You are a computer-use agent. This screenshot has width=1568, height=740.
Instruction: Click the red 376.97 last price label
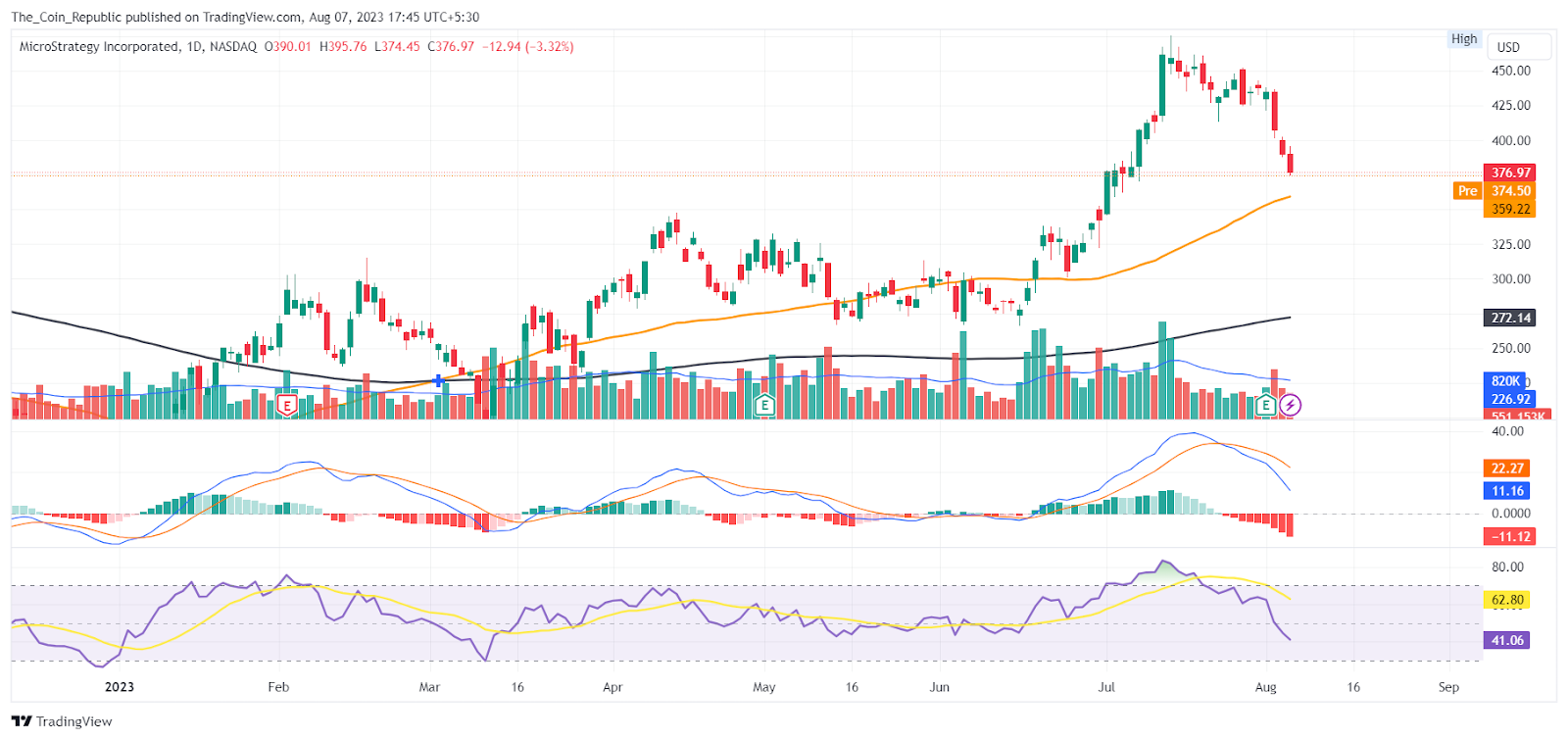tap(1510, 173)
